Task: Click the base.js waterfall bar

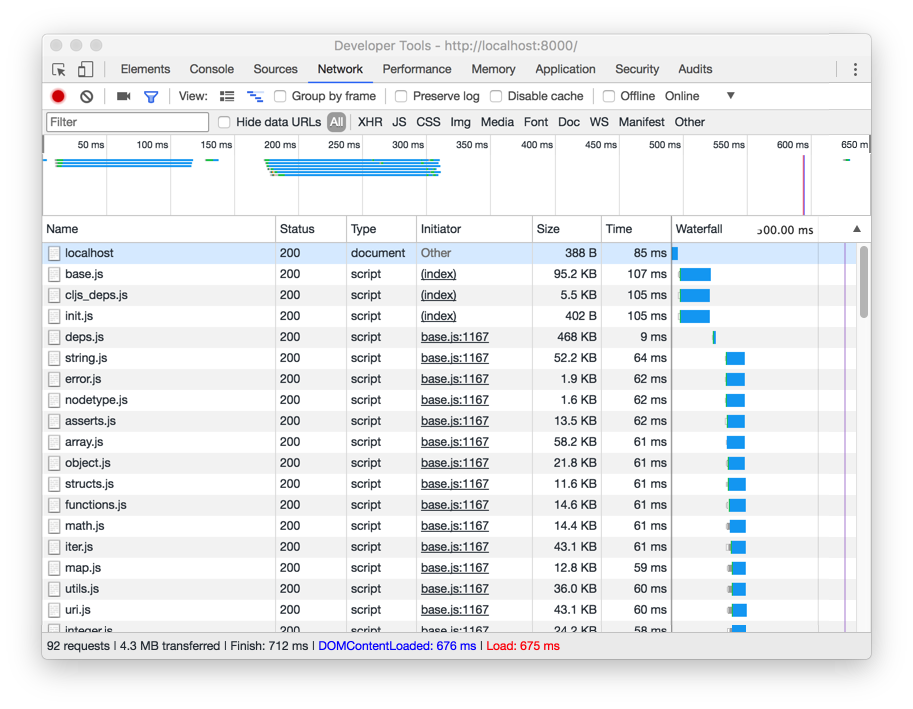Action: (x=695, y=274)
